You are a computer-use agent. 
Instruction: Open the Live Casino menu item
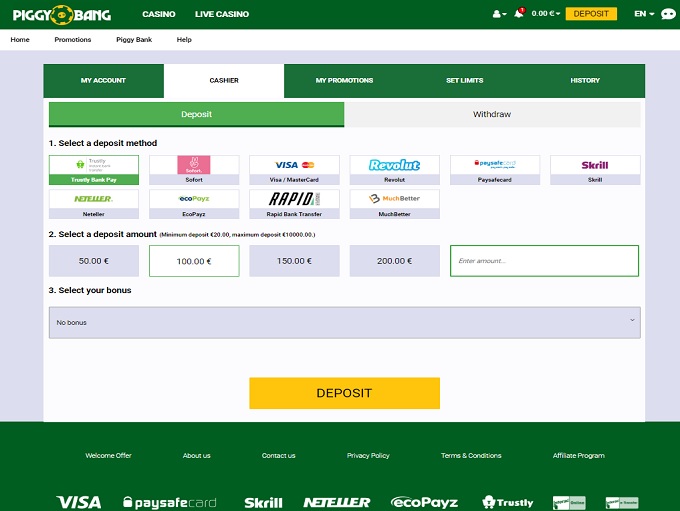click(222, 14)
